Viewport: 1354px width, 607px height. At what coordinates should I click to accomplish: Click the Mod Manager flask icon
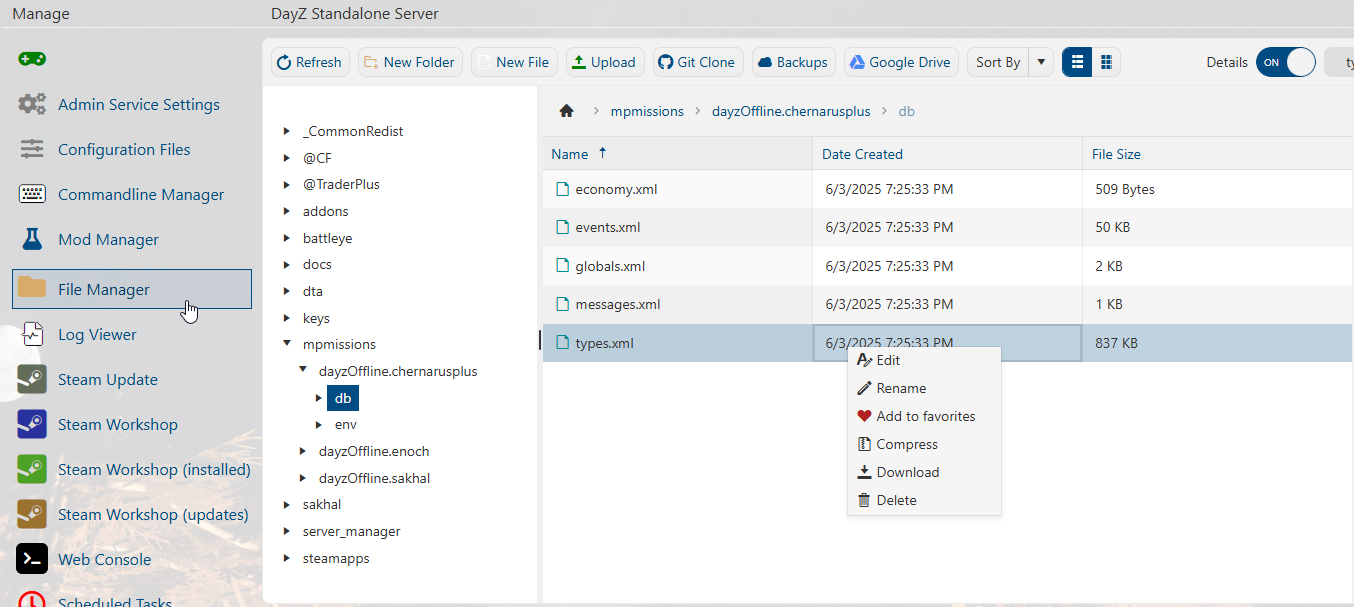[x=32, y=239]
